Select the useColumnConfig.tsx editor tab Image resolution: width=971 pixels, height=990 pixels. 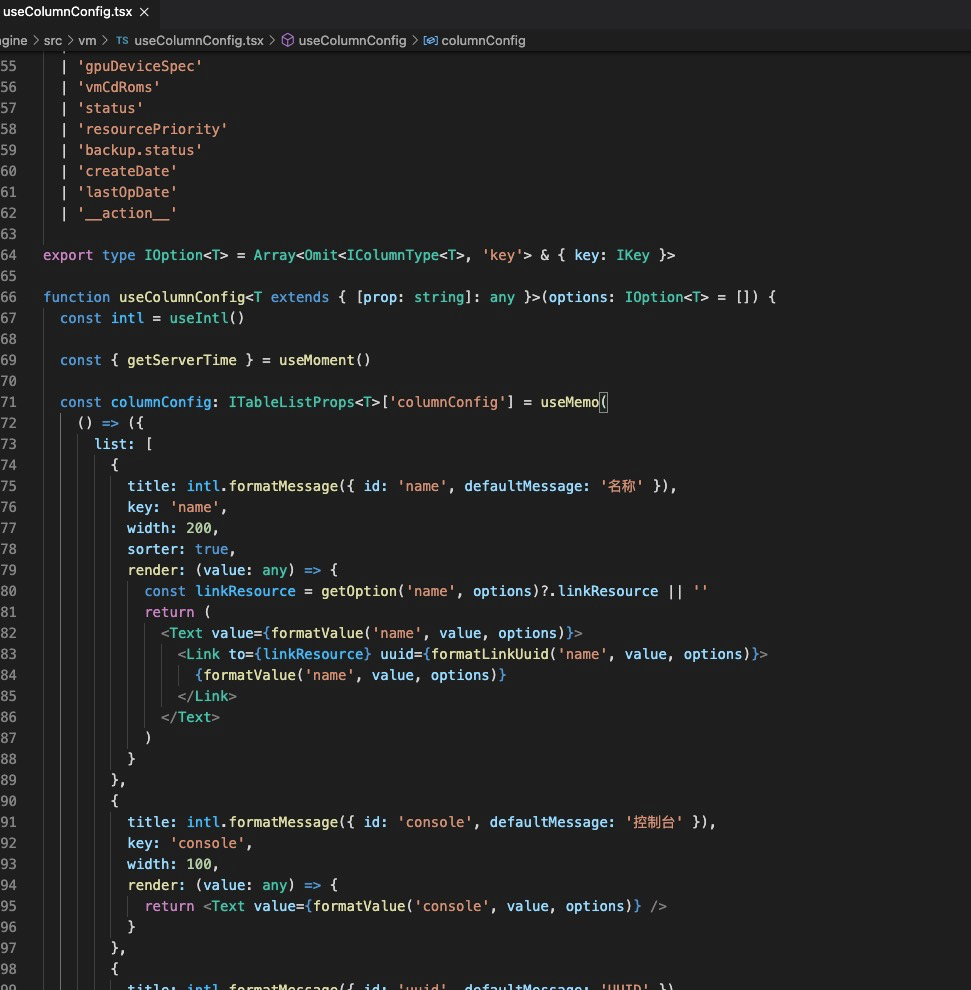66,13
